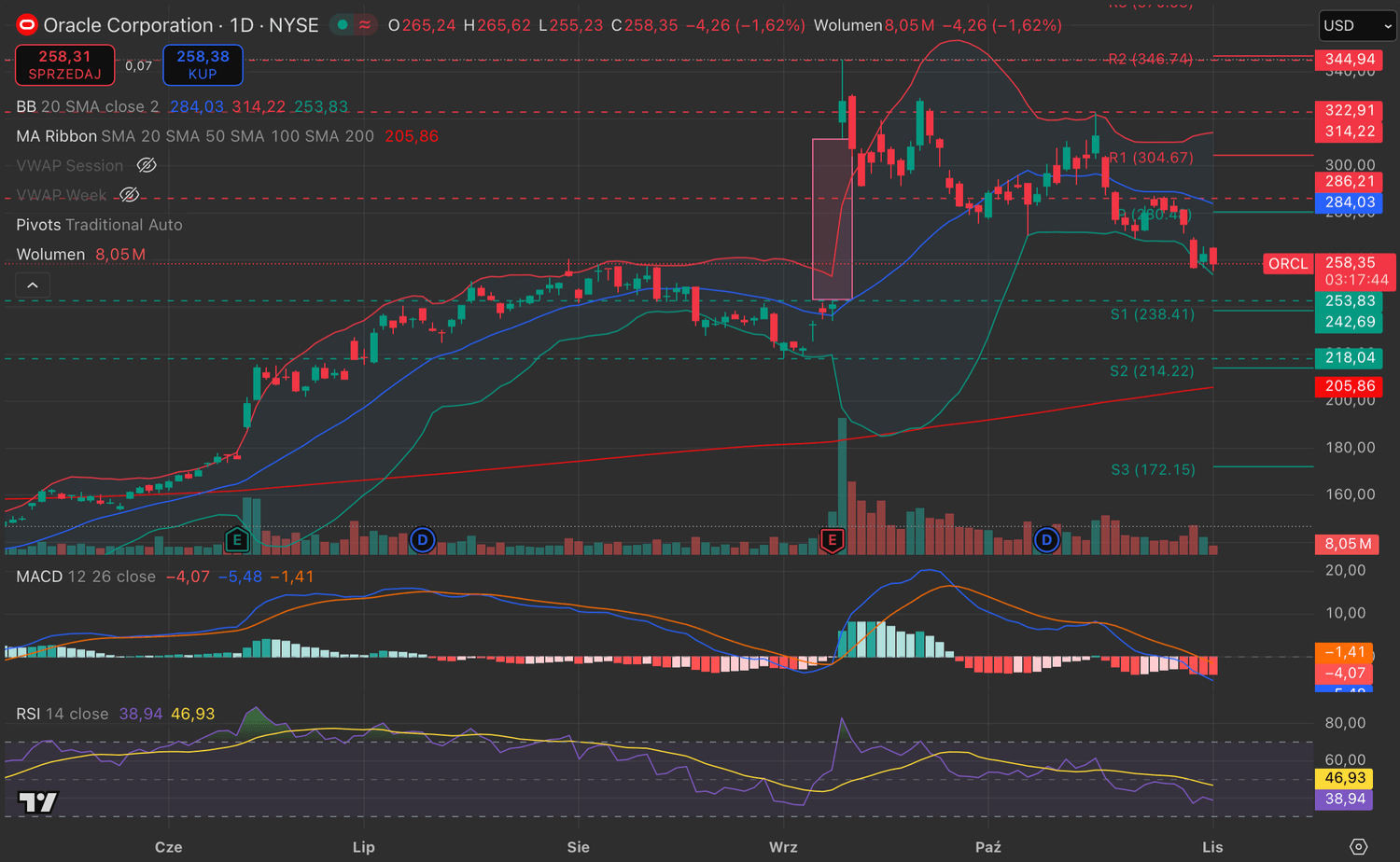
Task: Click the 46,93 yellow RSI axis label
Action: tap(1345, 778)
